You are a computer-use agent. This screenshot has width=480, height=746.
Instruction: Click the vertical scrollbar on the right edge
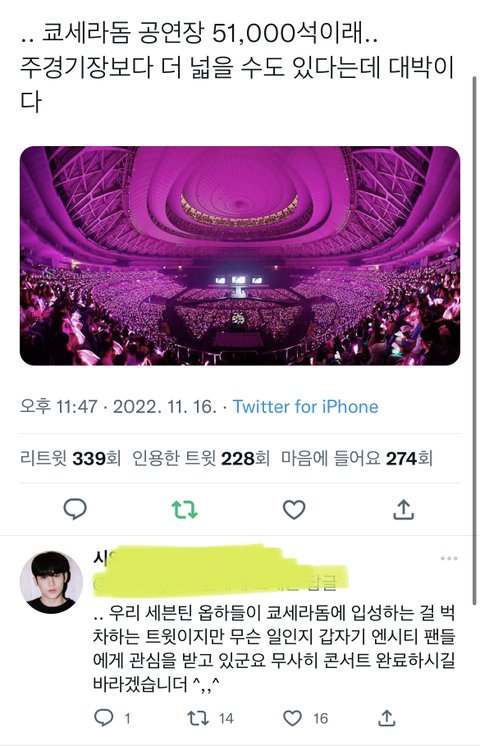(474, 340)
